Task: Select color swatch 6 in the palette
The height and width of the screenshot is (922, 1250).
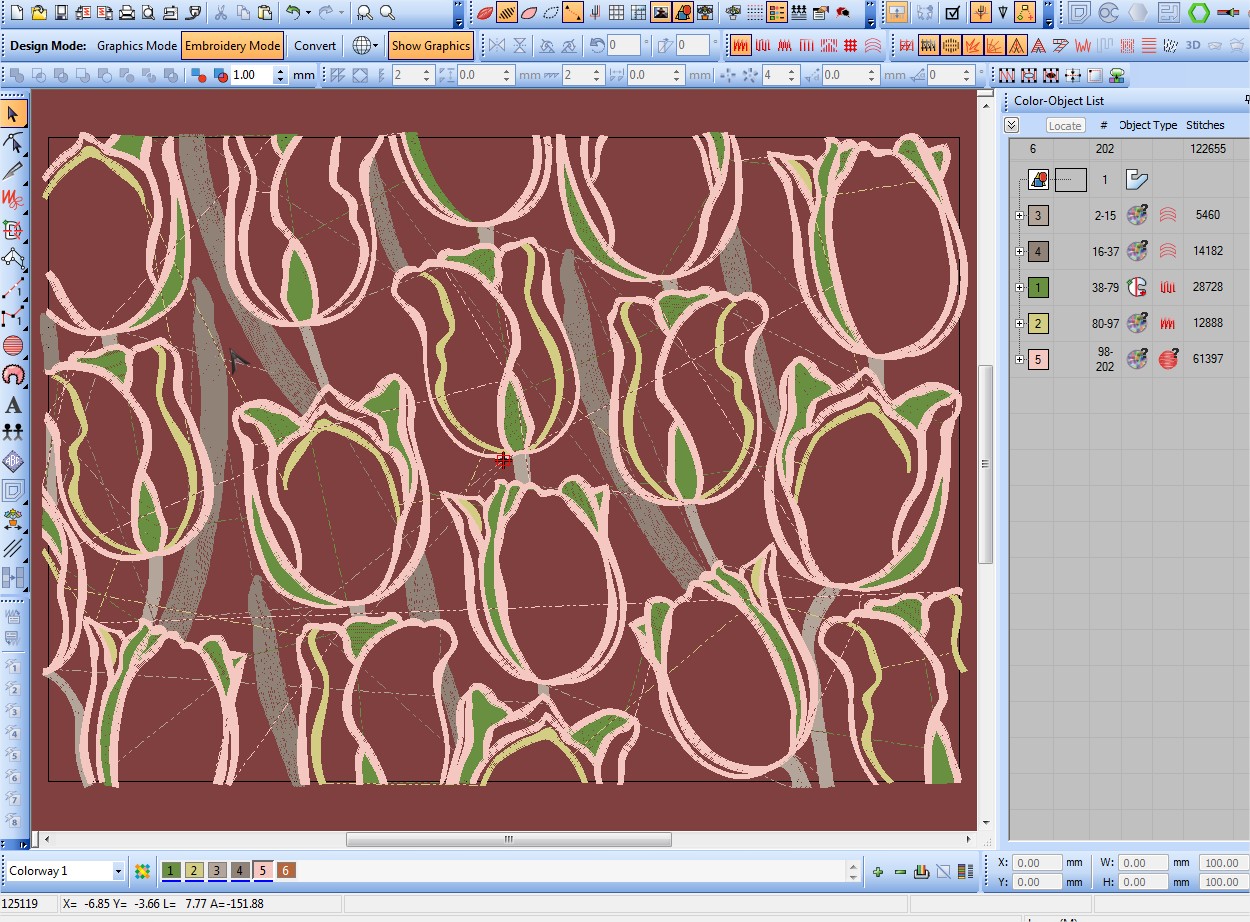Action: 286,871
